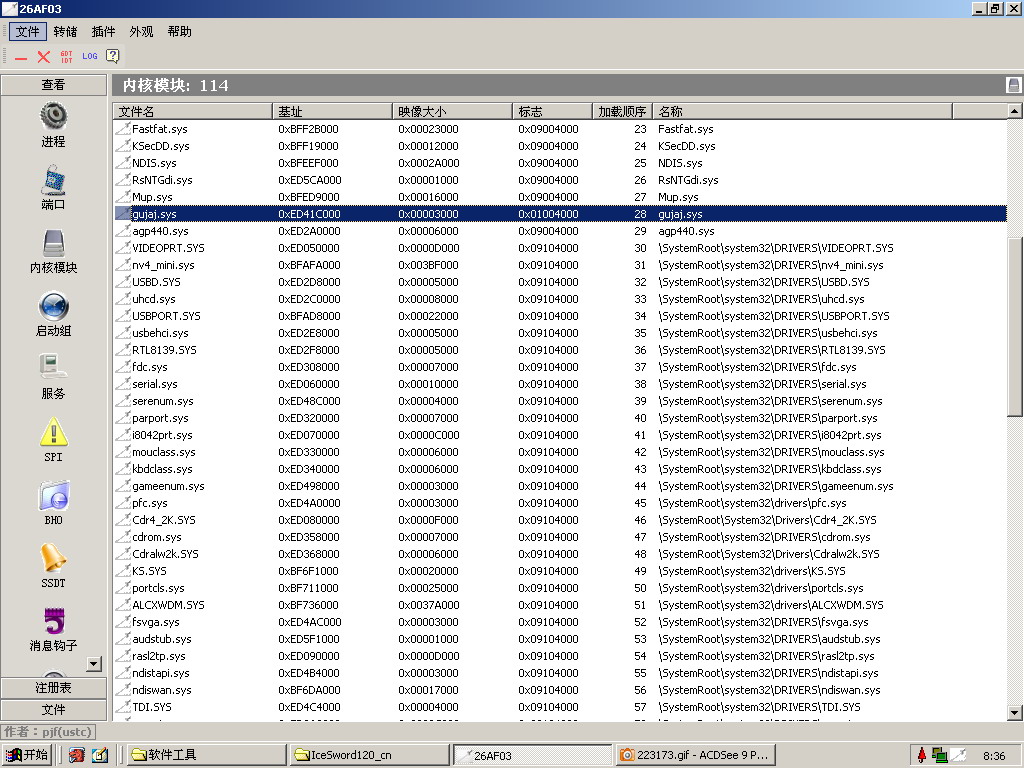The width and height of the screenshot is (1024, 768).
Task: Switch to IceSword120_cn taskbar window
Action: point(369,756)
